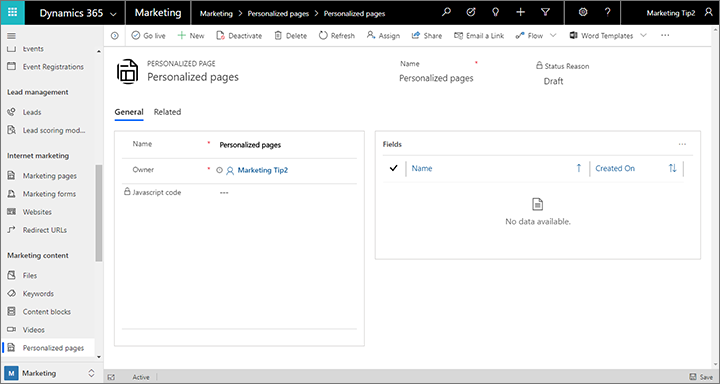The width and height of the screenshot is (720, 384).
Task: Click Deactivate in command bar
Action: tap(239, 35)
